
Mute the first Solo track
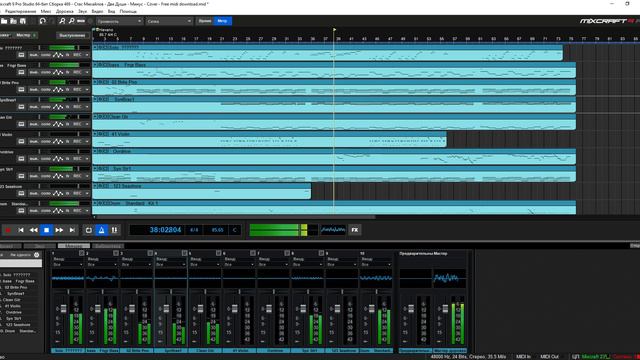34,55
